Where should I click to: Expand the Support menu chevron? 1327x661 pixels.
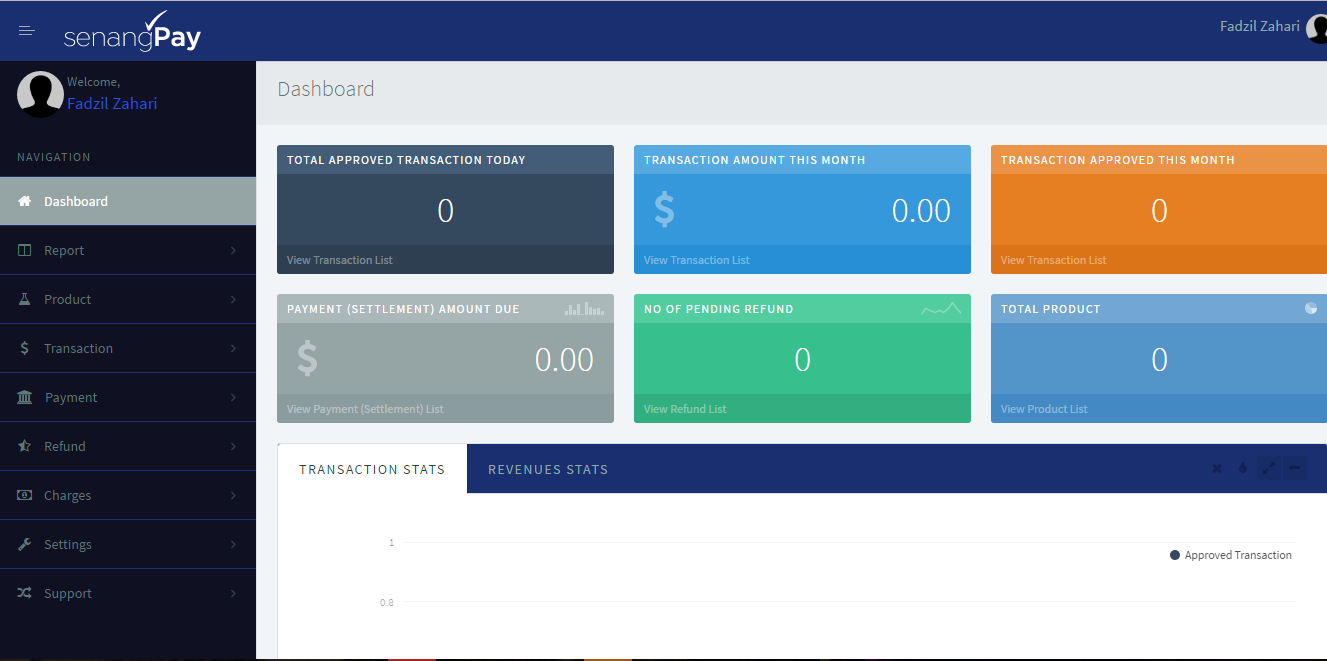[x=233, y=593]
